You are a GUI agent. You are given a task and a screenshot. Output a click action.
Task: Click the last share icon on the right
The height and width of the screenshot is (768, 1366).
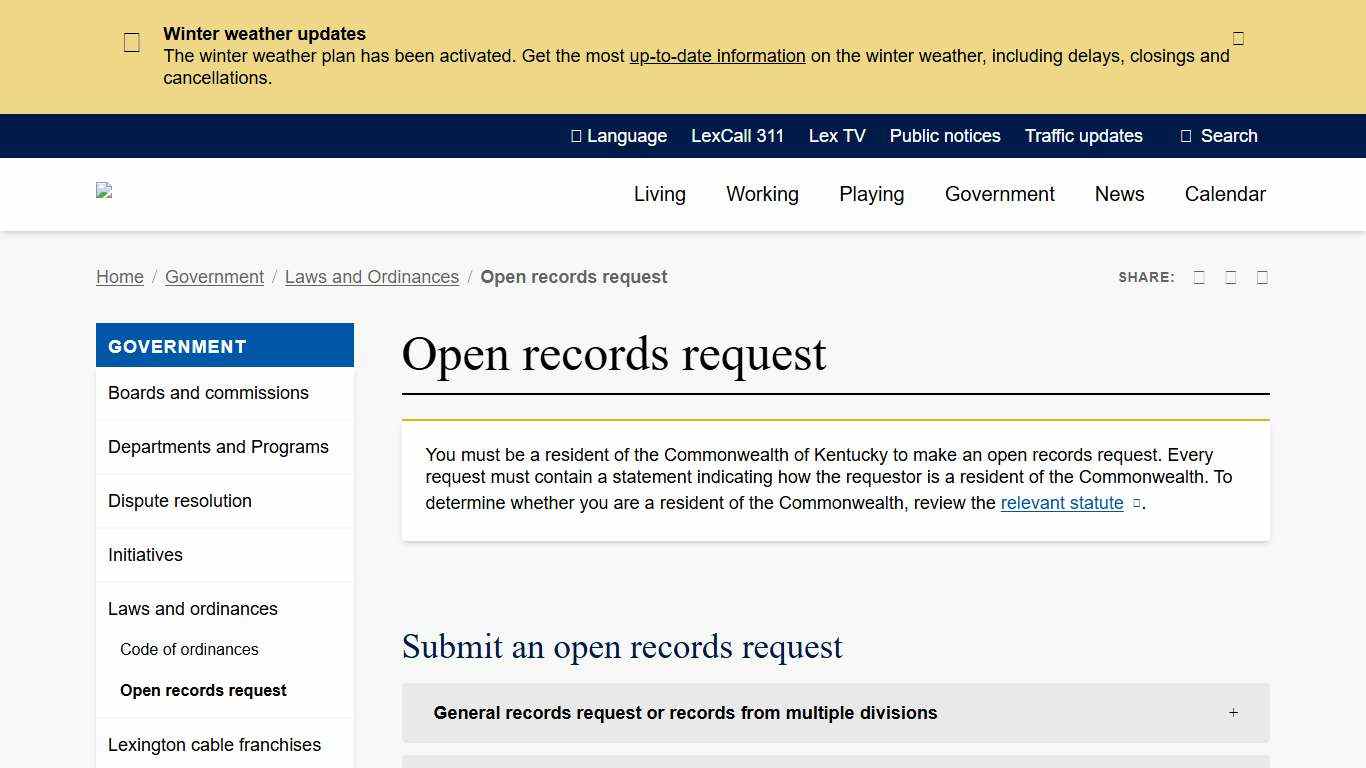point(1262,277)
